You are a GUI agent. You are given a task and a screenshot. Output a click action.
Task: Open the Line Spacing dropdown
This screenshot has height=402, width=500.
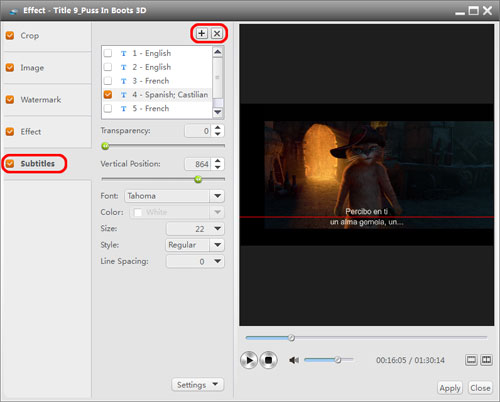[195, 262]
